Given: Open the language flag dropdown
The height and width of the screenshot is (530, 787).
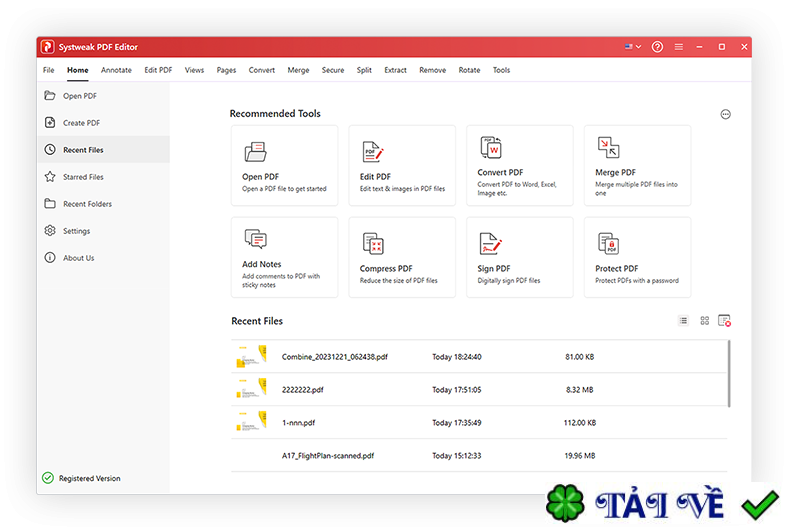Looking at the screenshot, I should 633,47.
